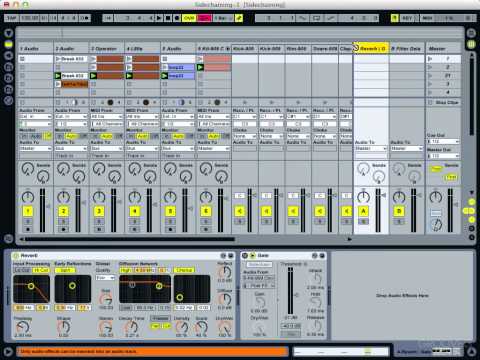Toggle the MIDI map mode switch
480x360 pixels.
(x=427, y=18)
